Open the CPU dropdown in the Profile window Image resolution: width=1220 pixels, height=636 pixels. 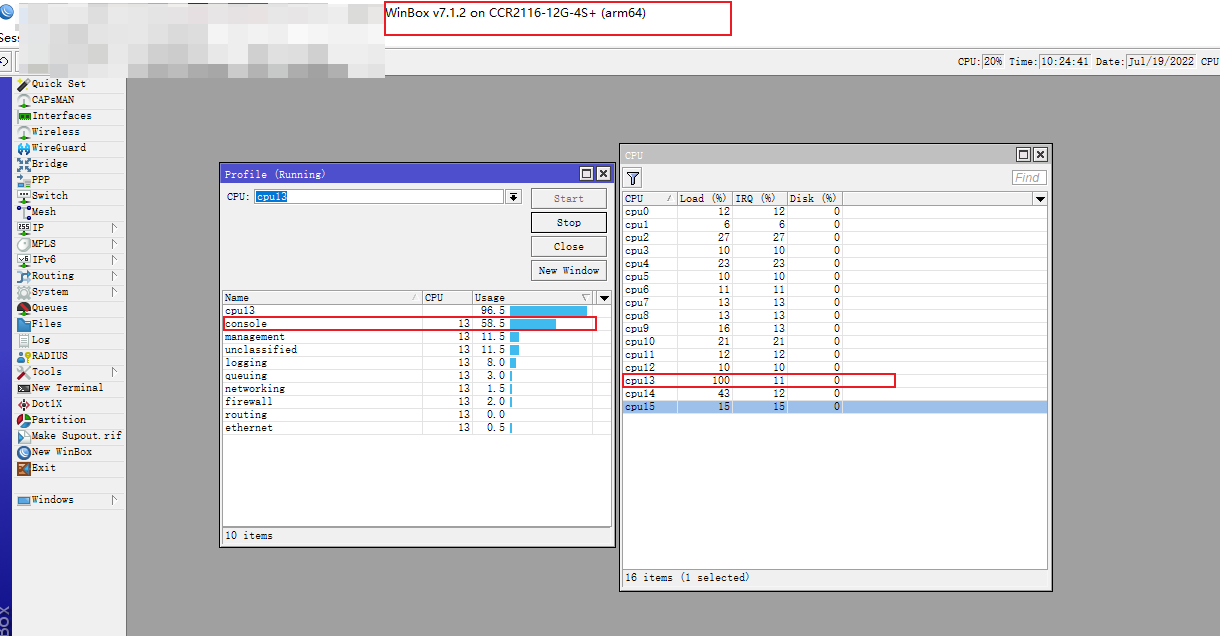coord(514,197)
